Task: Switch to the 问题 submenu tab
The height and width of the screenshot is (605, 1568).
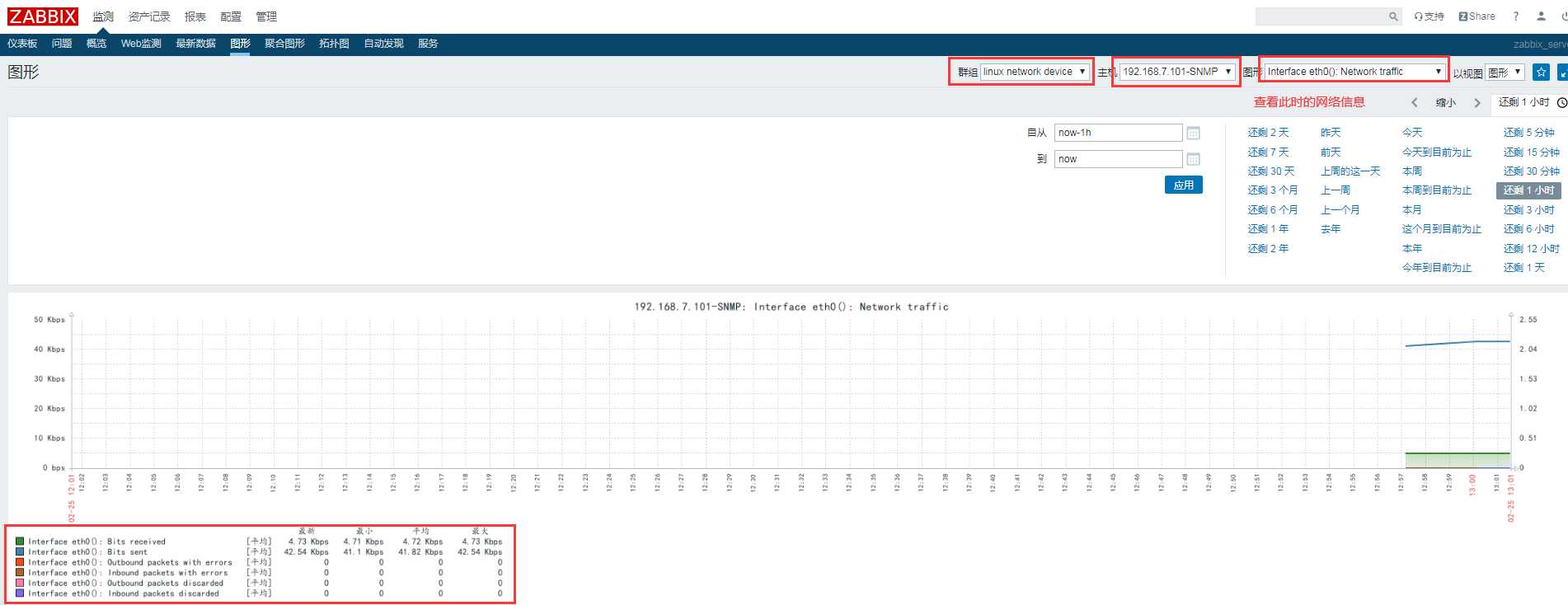Action: click(62, 44)
